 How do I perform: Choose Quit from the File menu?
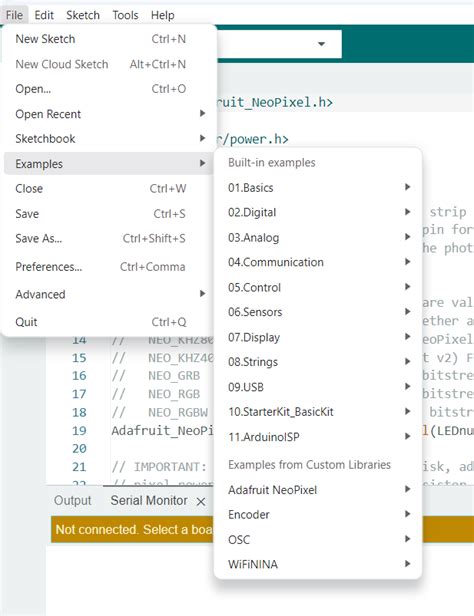click(109, 322)
